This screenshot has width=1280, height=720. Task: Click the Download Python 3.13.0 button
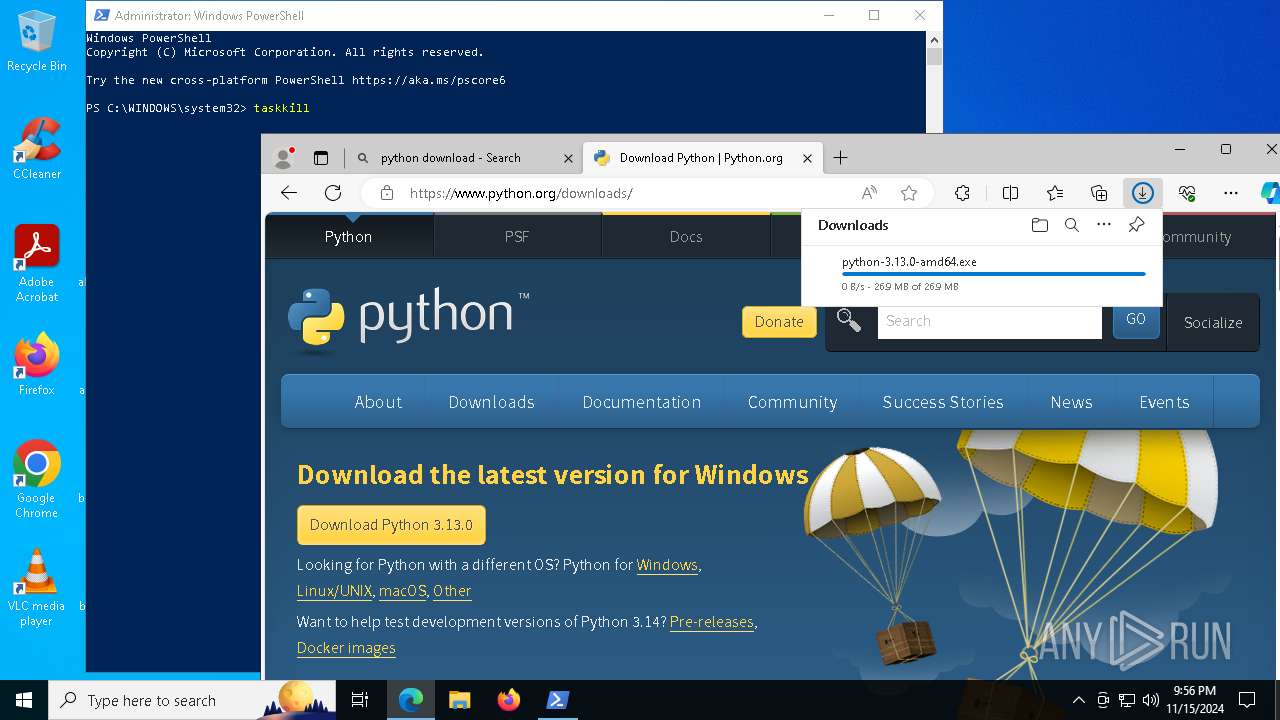click(x=391, y=525)
